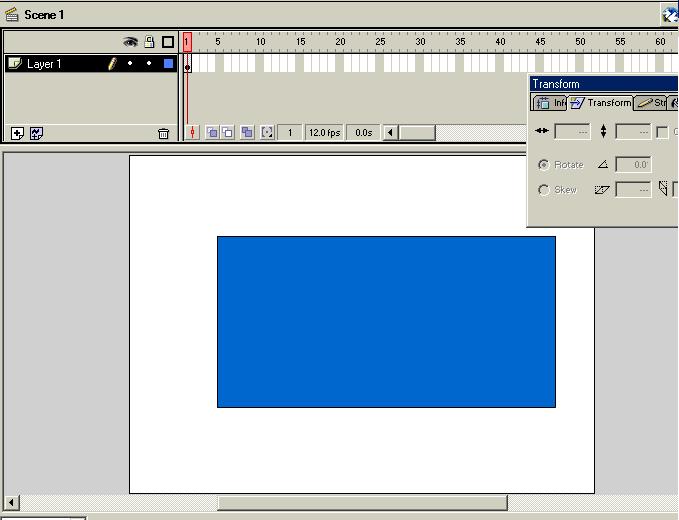Click the blue rectangle on the stage
The width and height of the screenshot is (679, 520).
coord(386,321)
